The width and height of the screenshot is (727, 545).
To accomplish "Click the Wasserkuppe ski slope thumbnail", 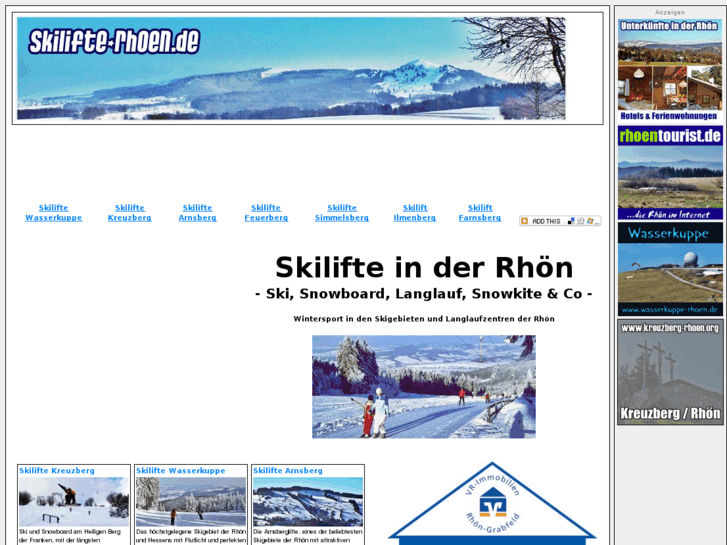I will coord(191,501).
